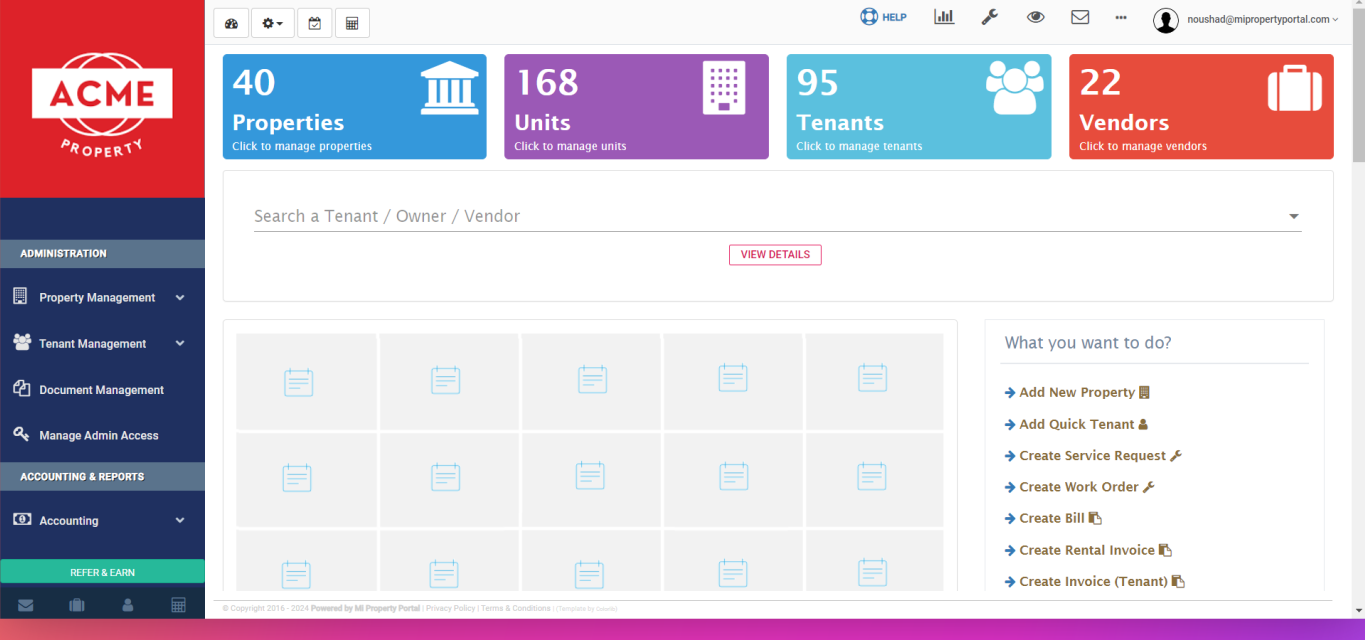Click the reports bar chart icon
The height and width of the screenshot is (640, 1365).
pos(943,16)
